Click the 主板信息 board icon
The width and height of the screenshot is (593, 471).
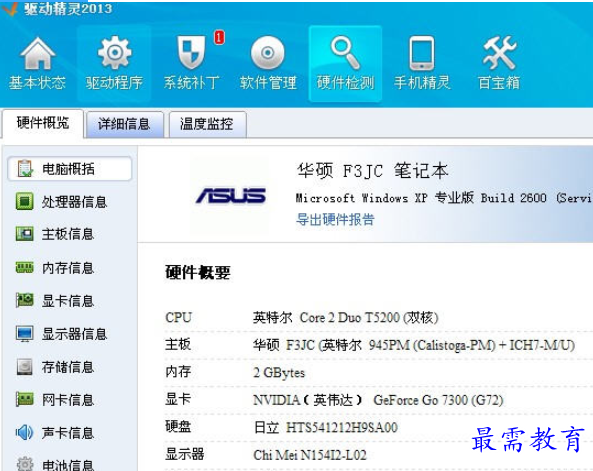[25, 234]
